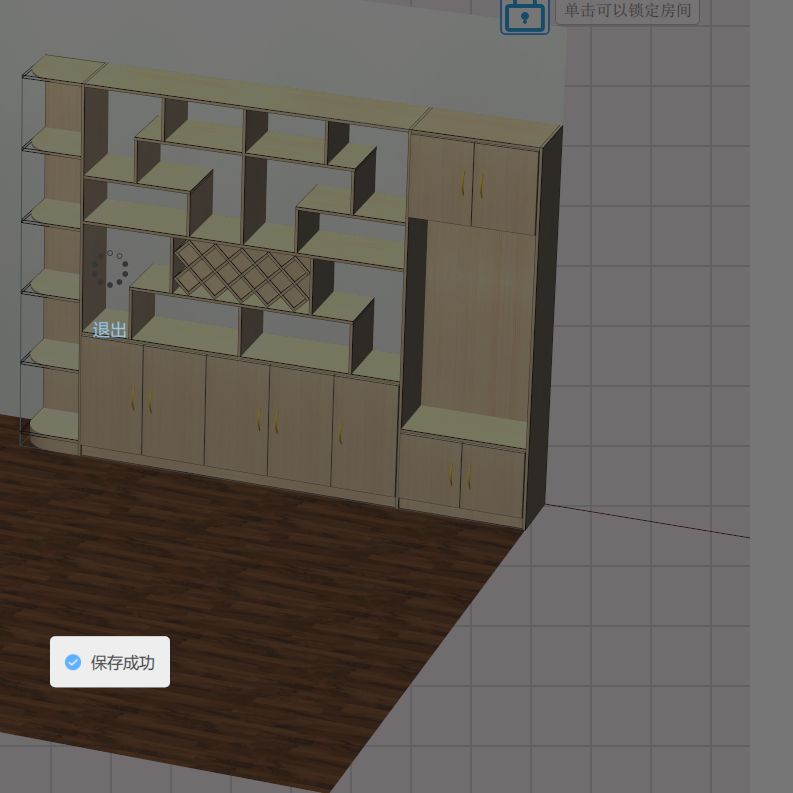Click the 退出 exit link
The image size is (793, 793).
pos(110,330)
